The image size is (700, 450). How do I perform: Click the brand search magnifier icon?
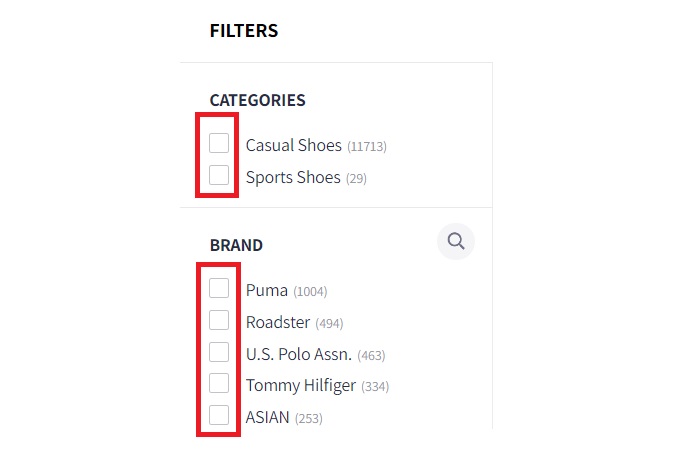456,241
